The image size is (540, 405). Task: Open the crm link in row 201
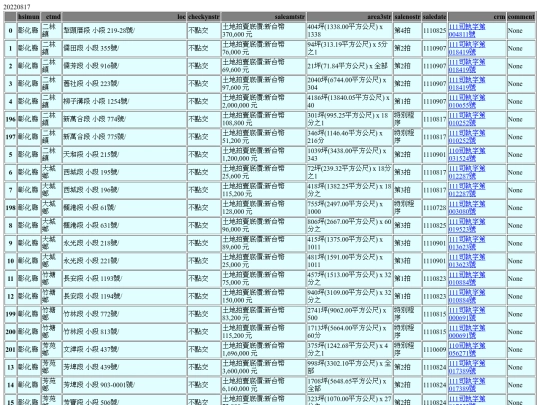pos(467,350)
